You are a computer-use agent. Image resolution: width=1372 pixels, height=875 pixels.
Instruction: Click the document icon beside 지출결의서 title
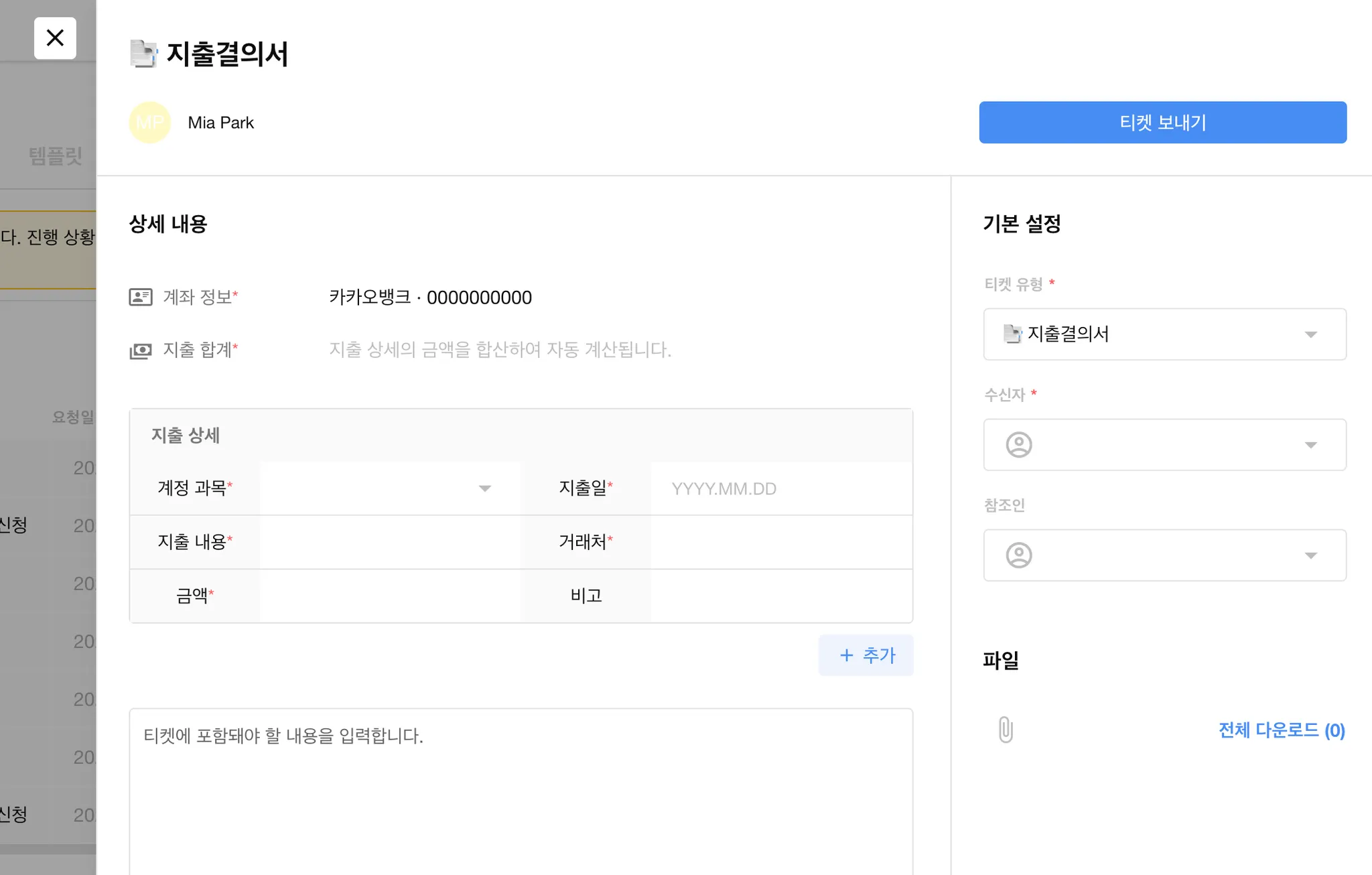coord(143,54)
